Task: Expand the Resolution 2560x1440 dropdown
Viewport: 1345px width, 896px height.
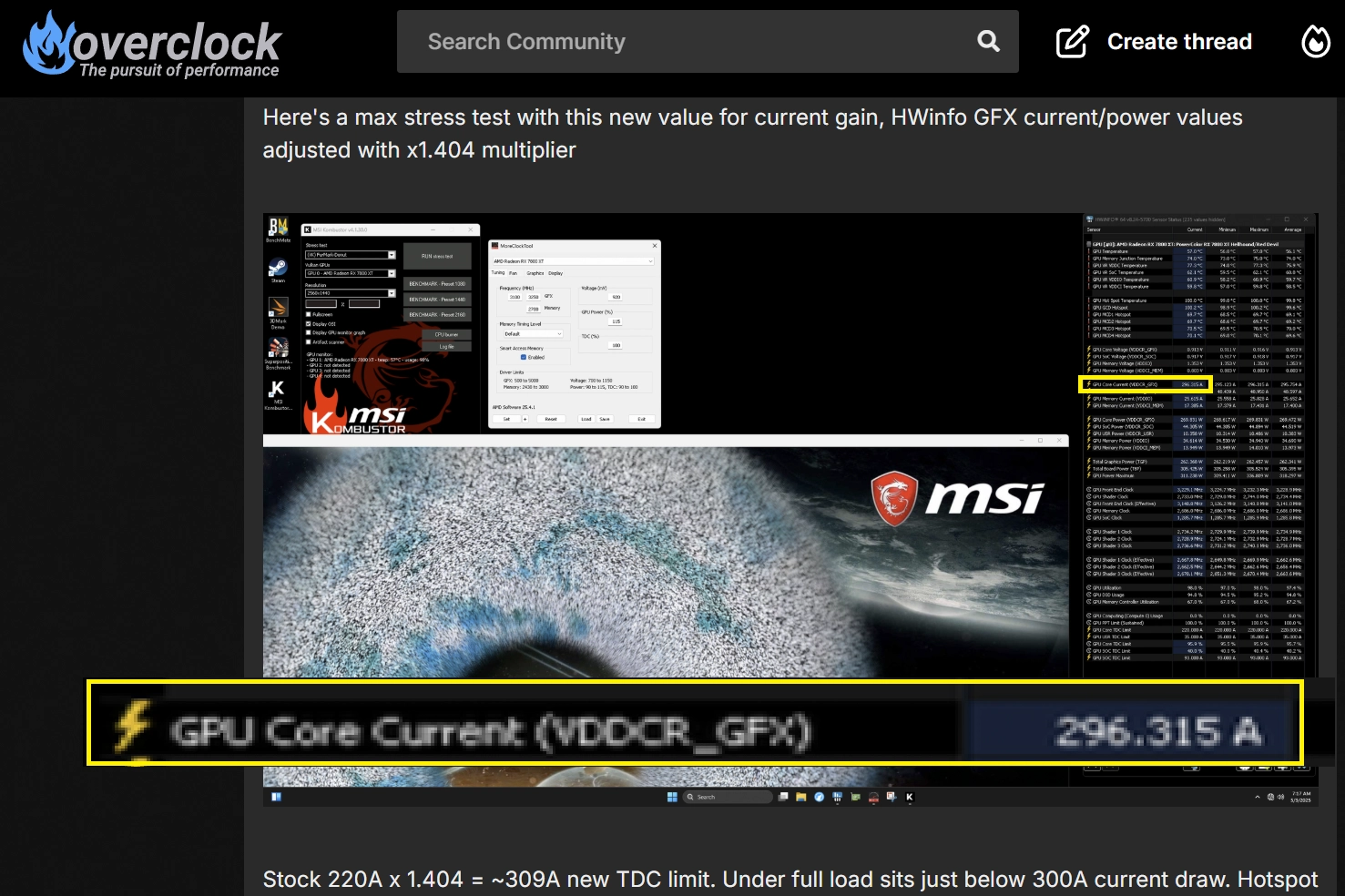Action: pos(392,293)
